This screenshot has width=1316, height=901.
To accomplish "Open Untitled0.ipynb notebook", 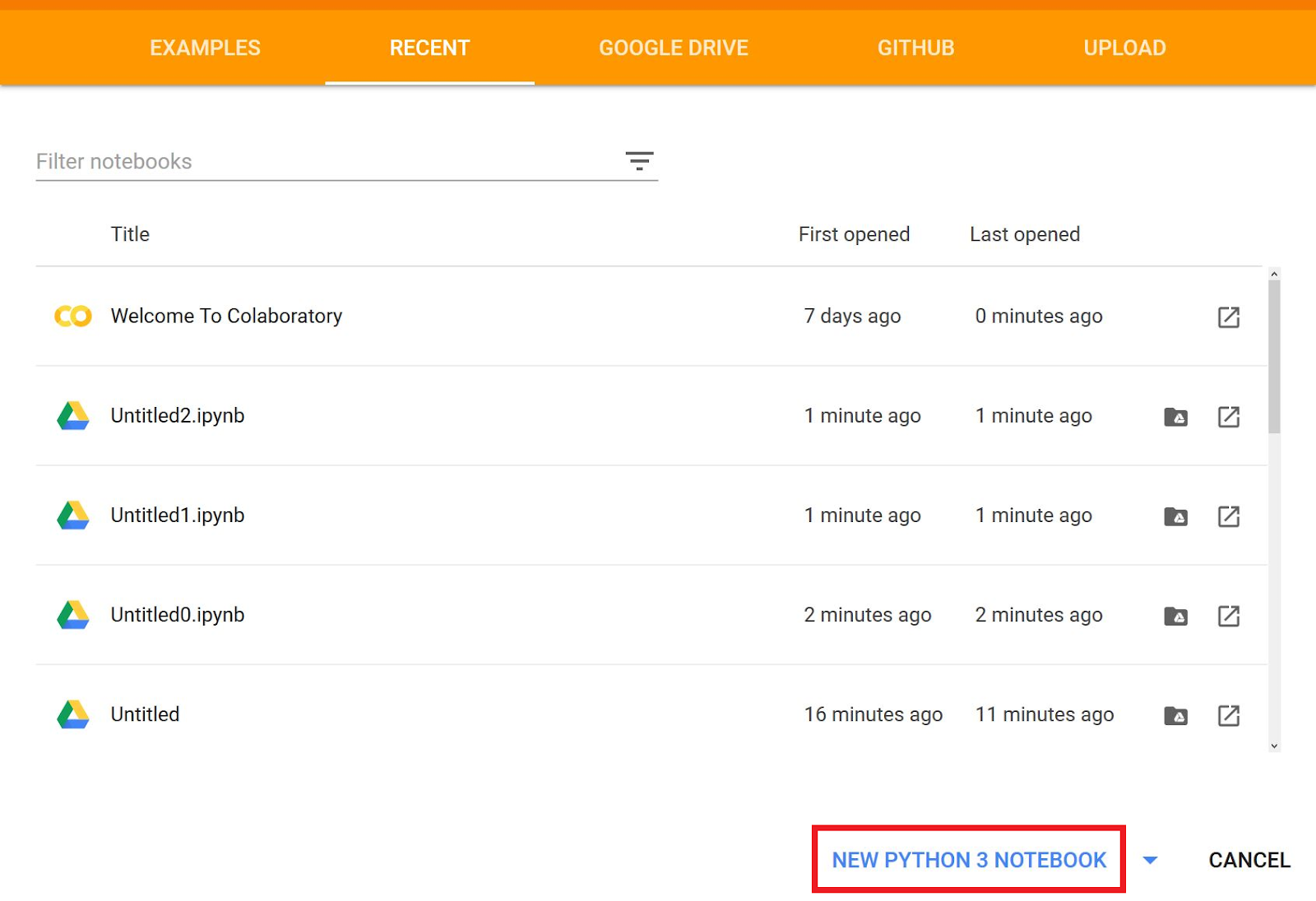I will pyautogui.click(x=178, y=615).
